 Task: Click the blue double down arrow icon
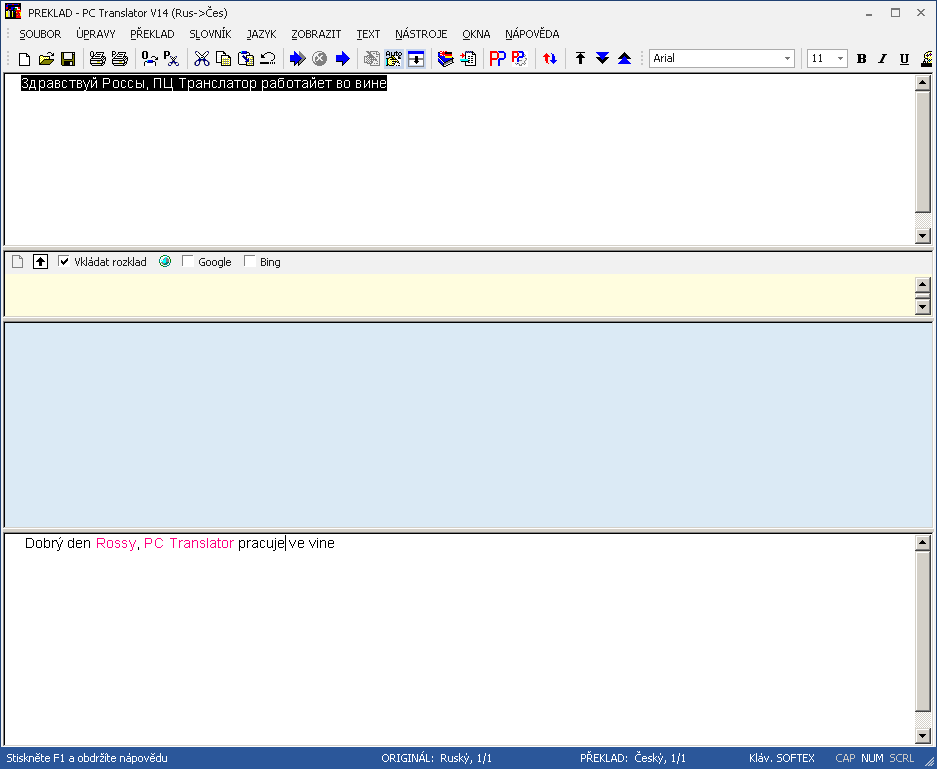click(602, 59)
